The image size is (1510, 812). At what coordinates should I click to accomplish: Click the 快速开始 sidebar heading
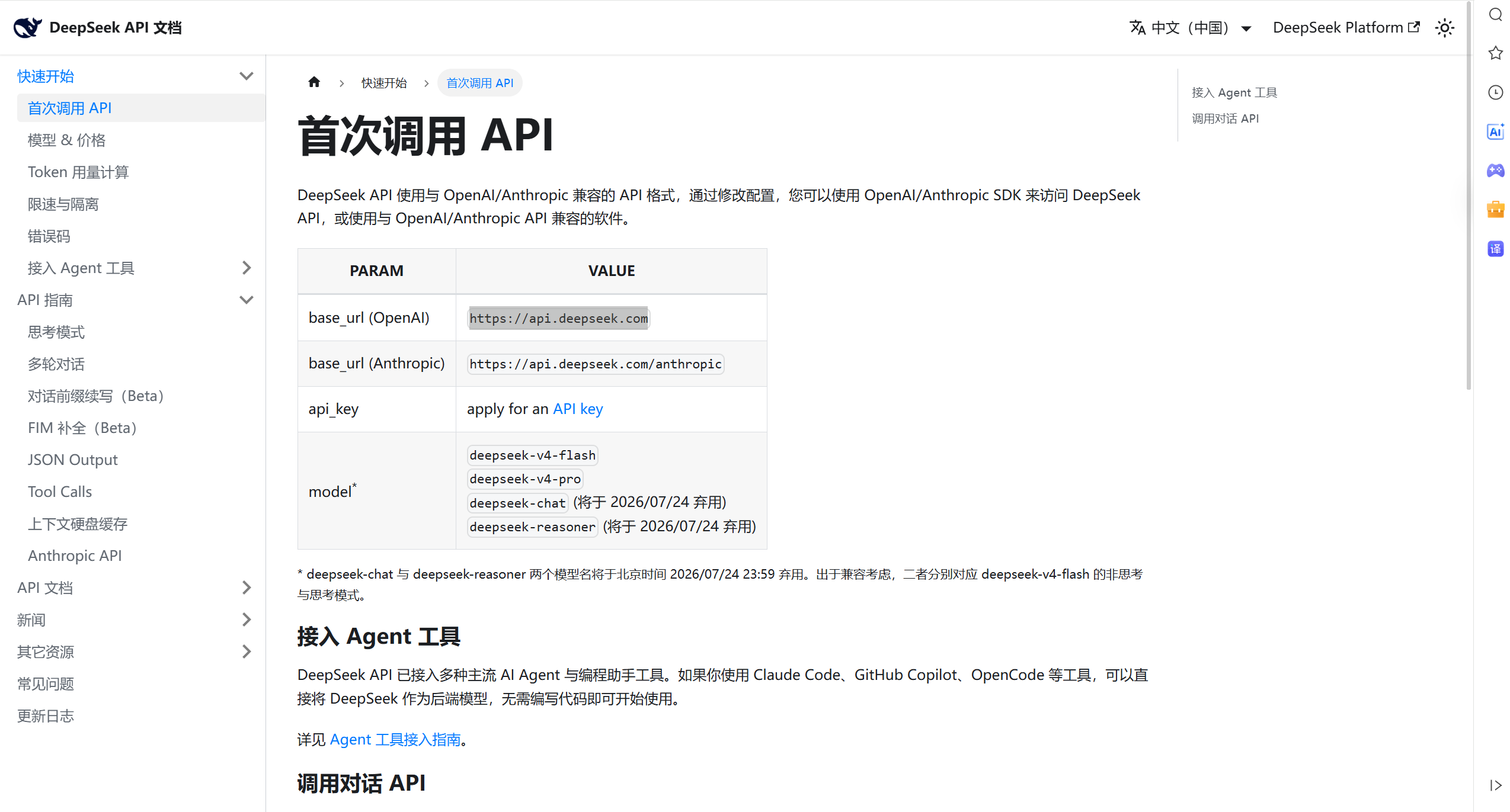(46, 76)
